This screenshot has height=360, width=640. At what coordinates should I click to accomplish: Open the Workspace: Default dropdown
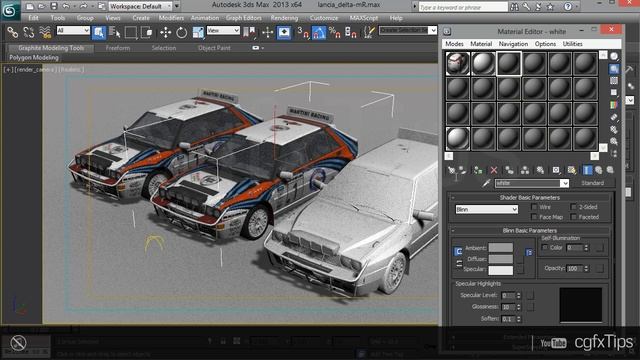point(140,6)
